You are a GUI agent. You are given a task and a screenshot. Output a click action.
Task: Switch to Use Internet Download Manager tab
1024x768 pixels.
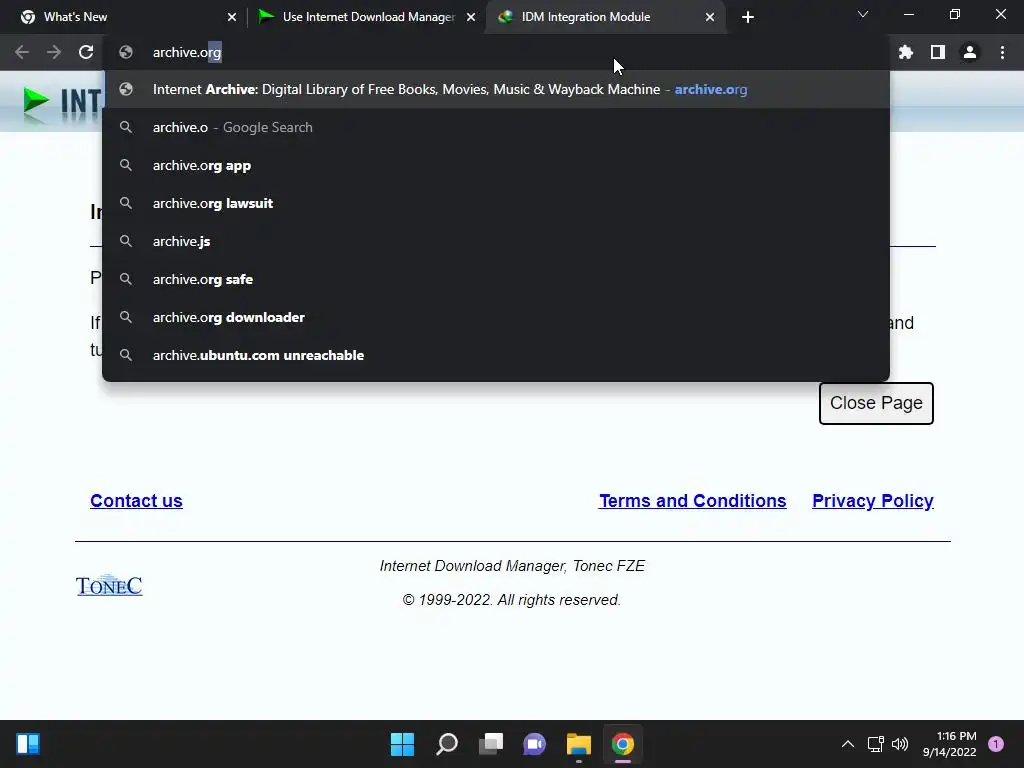click(366, 17)
